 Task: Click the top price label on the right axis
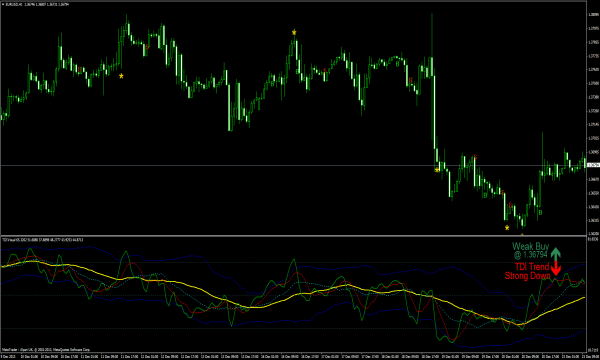[593, 15]
